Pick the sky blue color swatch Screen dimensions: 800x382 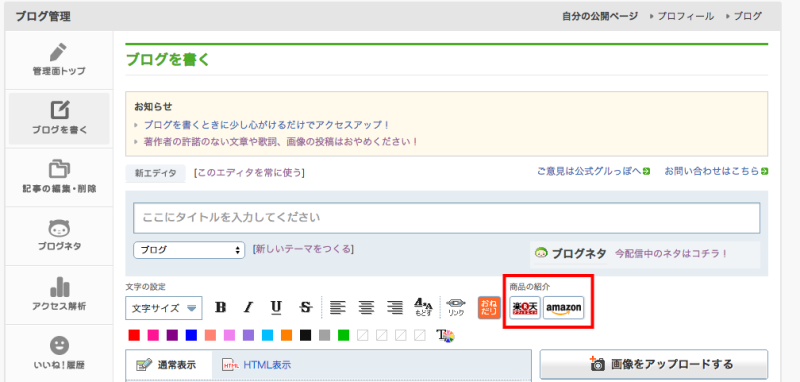click(267, 335)
